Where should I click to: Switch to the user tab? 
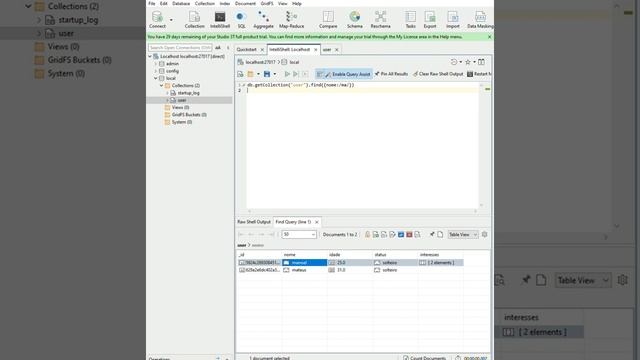327,49
